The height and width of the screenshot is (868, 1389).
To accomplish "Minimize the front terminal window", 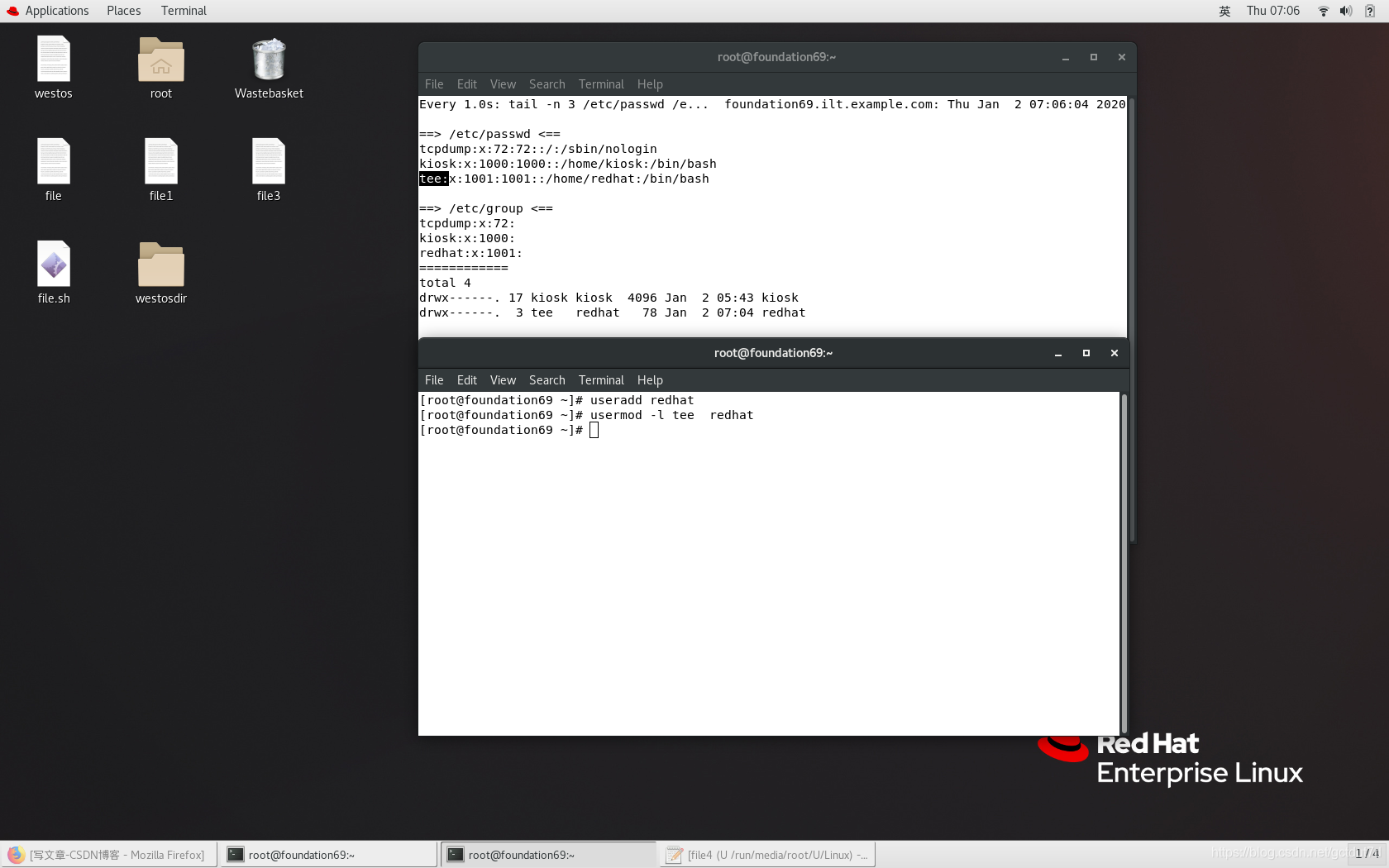I will point(1058,353).
